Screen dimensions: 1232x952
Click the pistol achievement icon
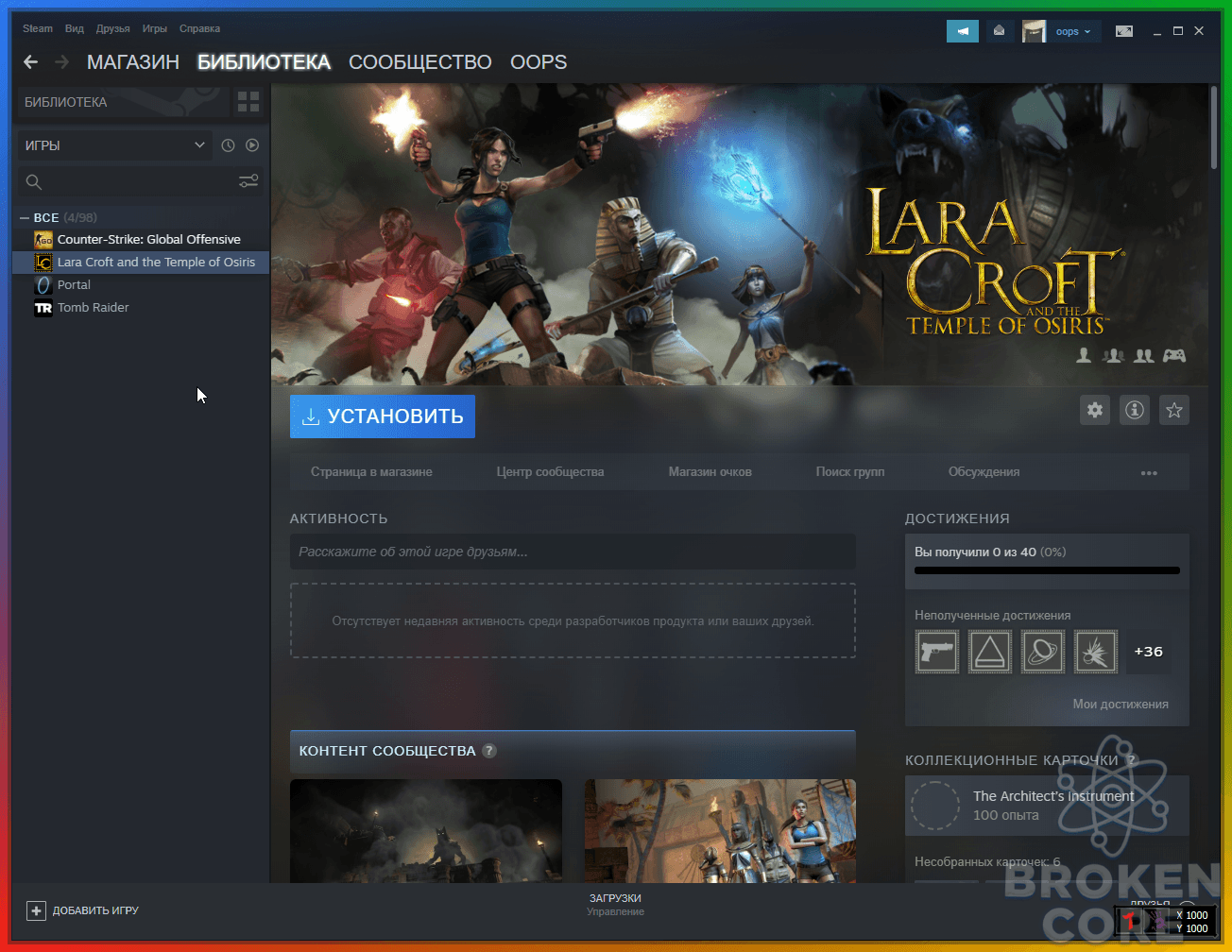click(x=937, y=652)
